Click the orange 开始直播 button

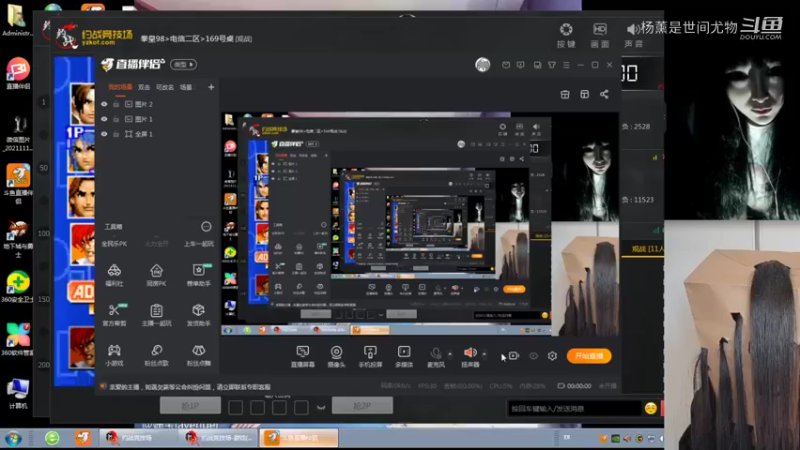point(589,356)
